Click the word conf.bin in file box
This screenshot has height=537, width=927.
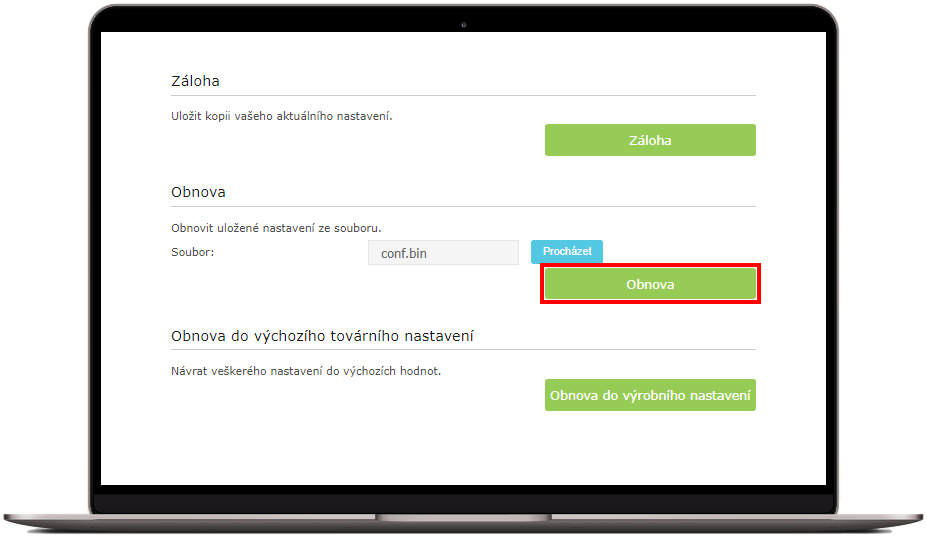404,253
